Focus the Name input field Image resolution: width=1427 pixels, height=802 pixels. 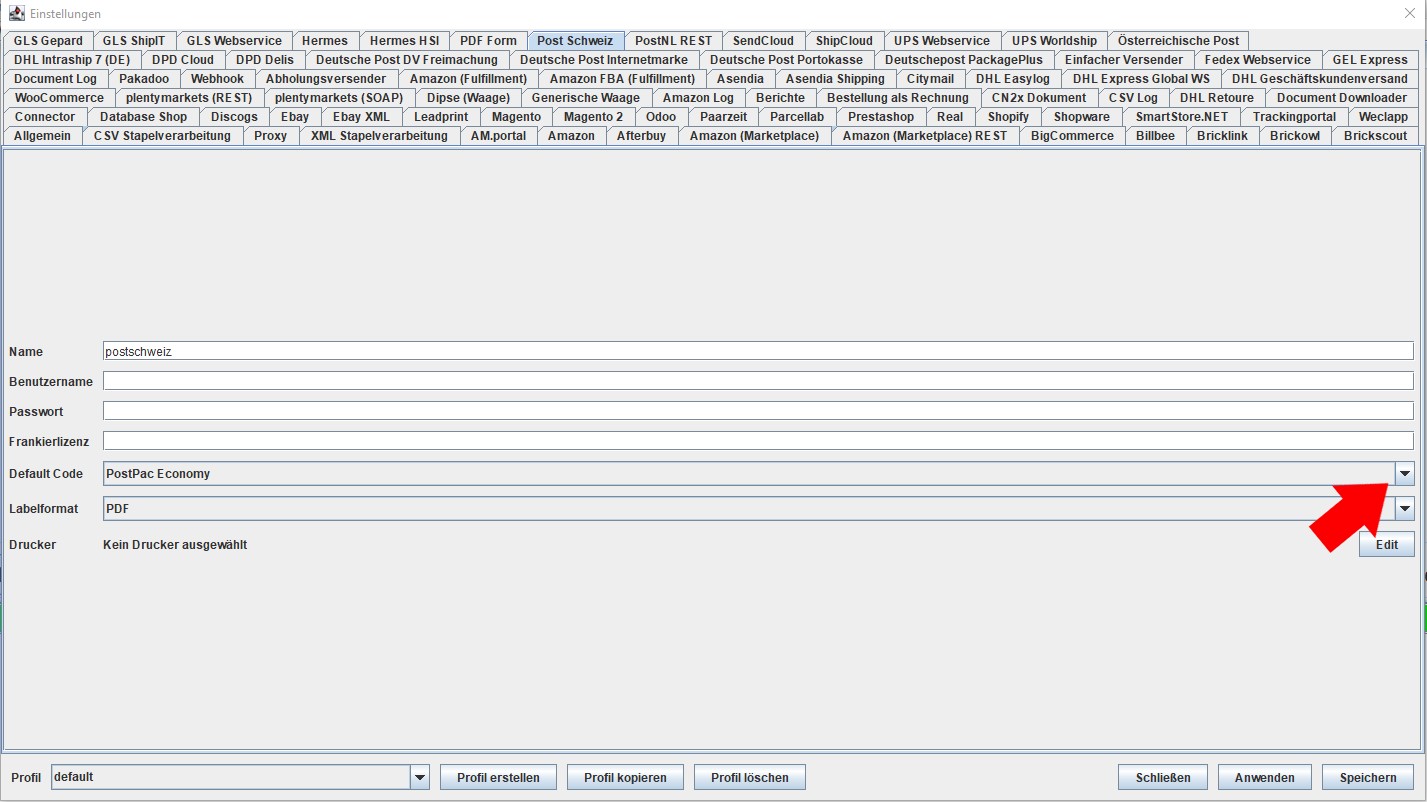pos(758,351)
